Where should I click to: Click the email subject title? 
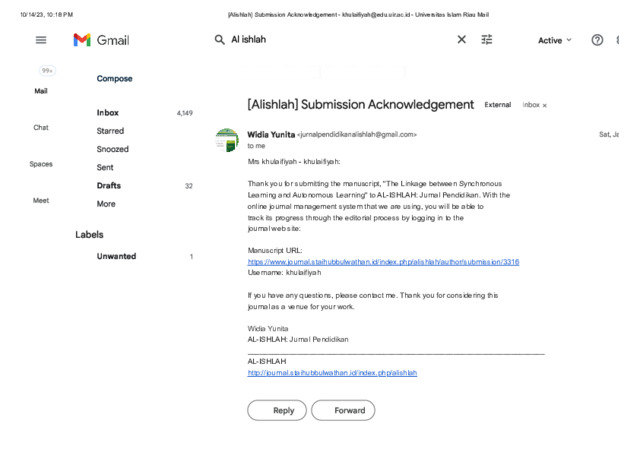click(360, 105)
